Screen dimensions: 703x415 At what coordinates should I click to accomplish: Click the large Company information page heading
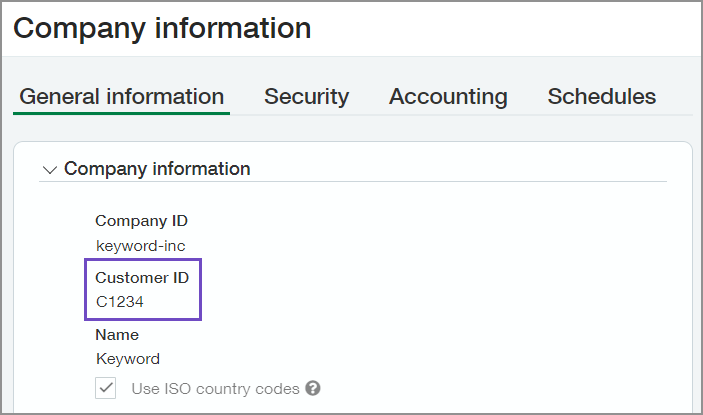point(162,28)
